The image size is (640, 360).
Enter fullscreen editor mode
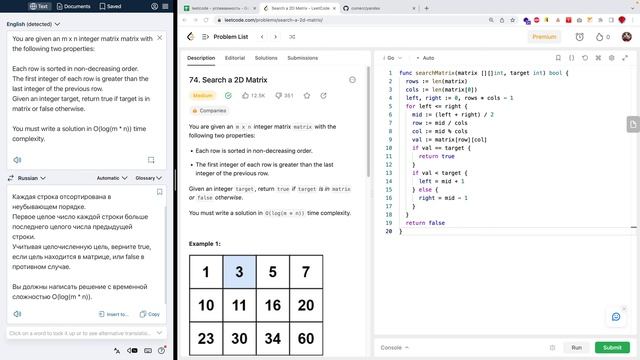coord(625,58)
